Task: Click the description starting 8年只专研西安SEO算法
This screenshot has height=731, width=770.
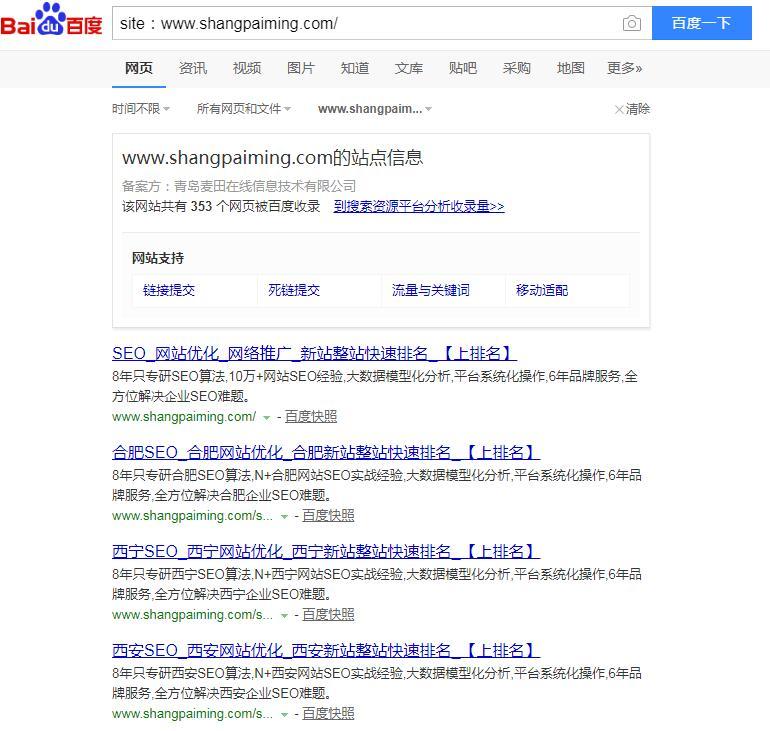Action: pos(377,683)
